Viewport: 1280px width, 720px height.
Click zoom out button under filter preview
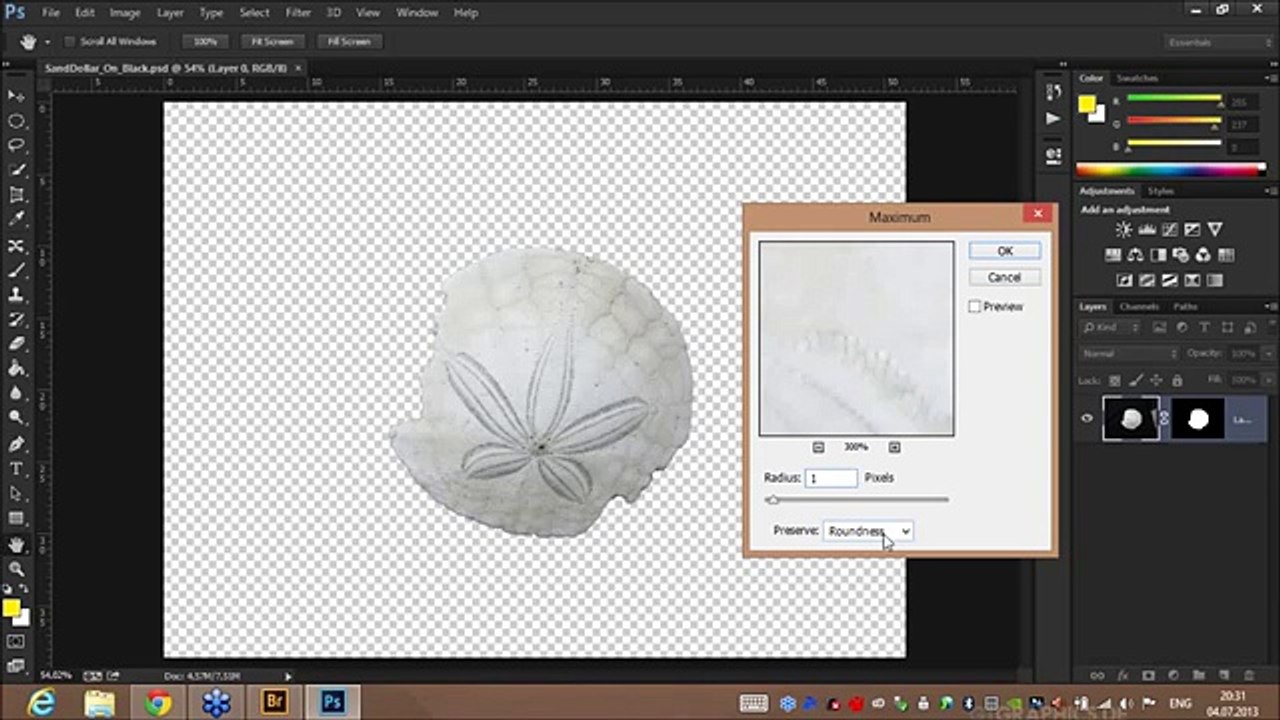pos(818,447)
